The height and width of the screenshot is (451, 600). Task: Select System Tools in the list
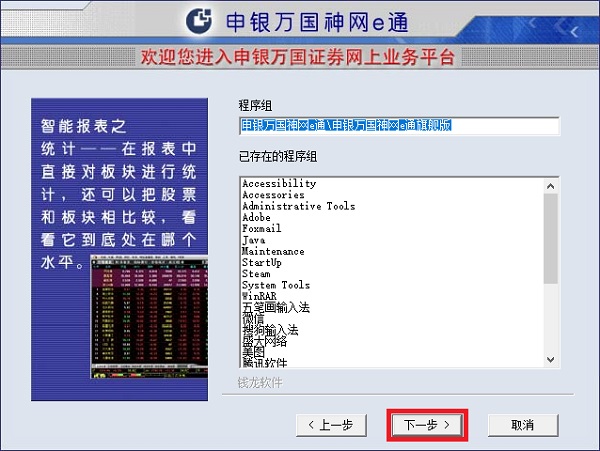point(276,285)
